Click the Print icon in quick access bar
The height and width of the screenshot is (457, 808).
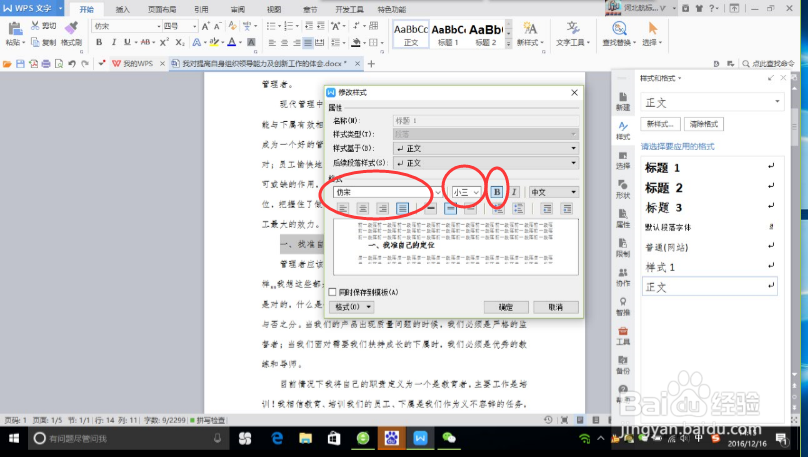tap(46, 64)
